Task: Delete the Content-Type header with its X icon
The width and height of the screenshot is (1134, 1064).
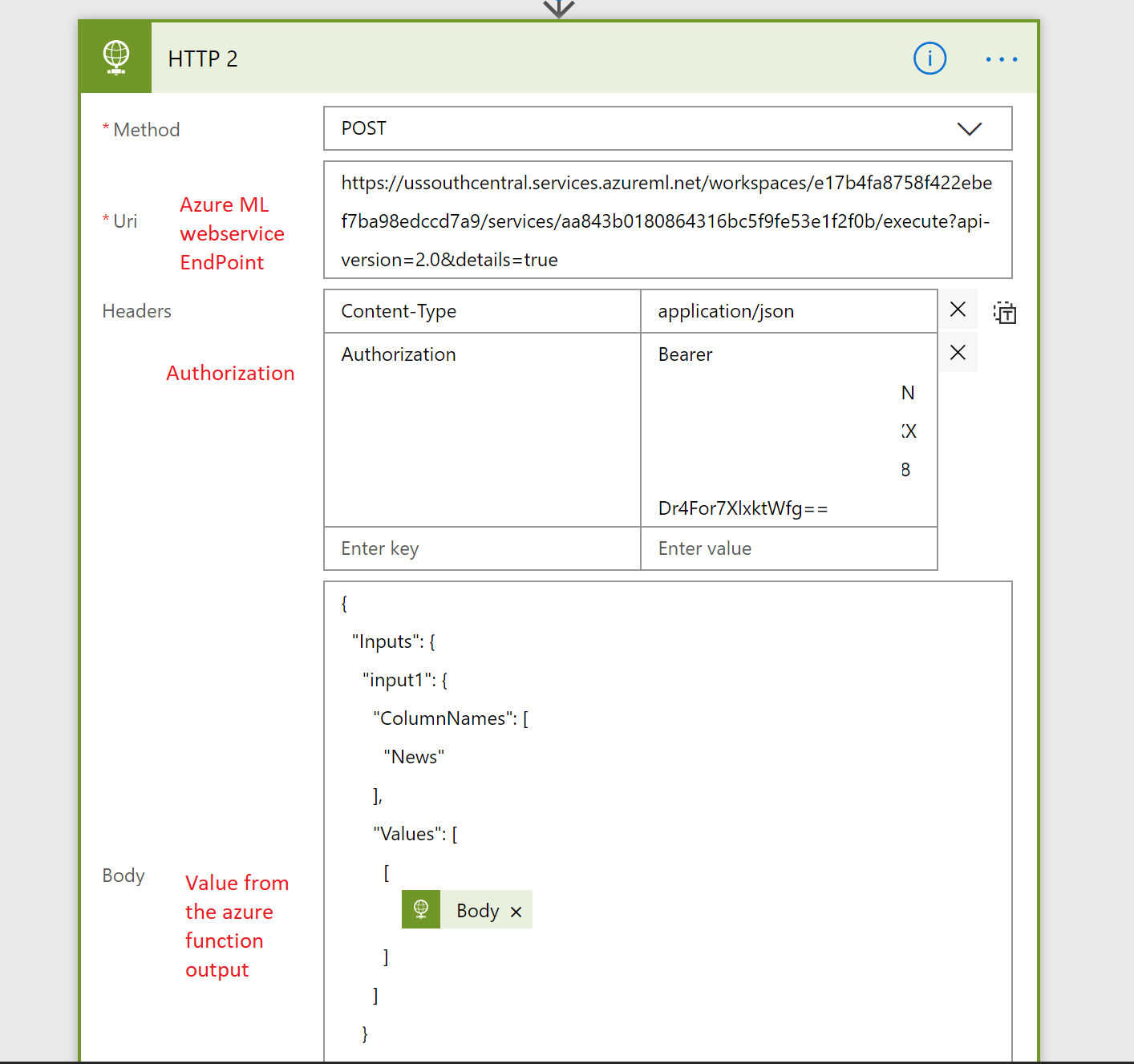Action: click(x=958, y=309)
